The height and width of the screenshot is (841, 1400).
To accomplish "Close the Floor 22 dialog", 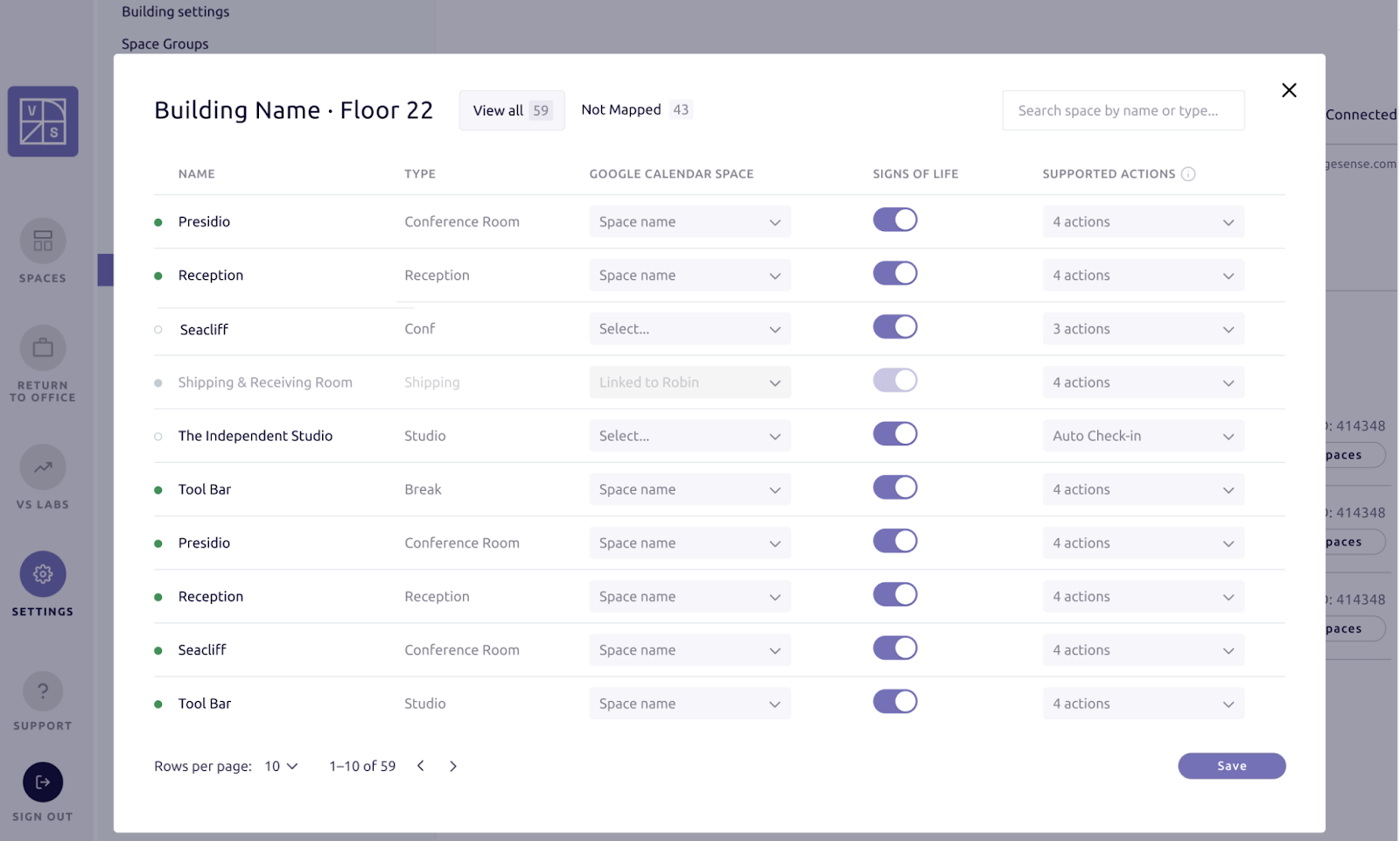I will [1289, 90].
